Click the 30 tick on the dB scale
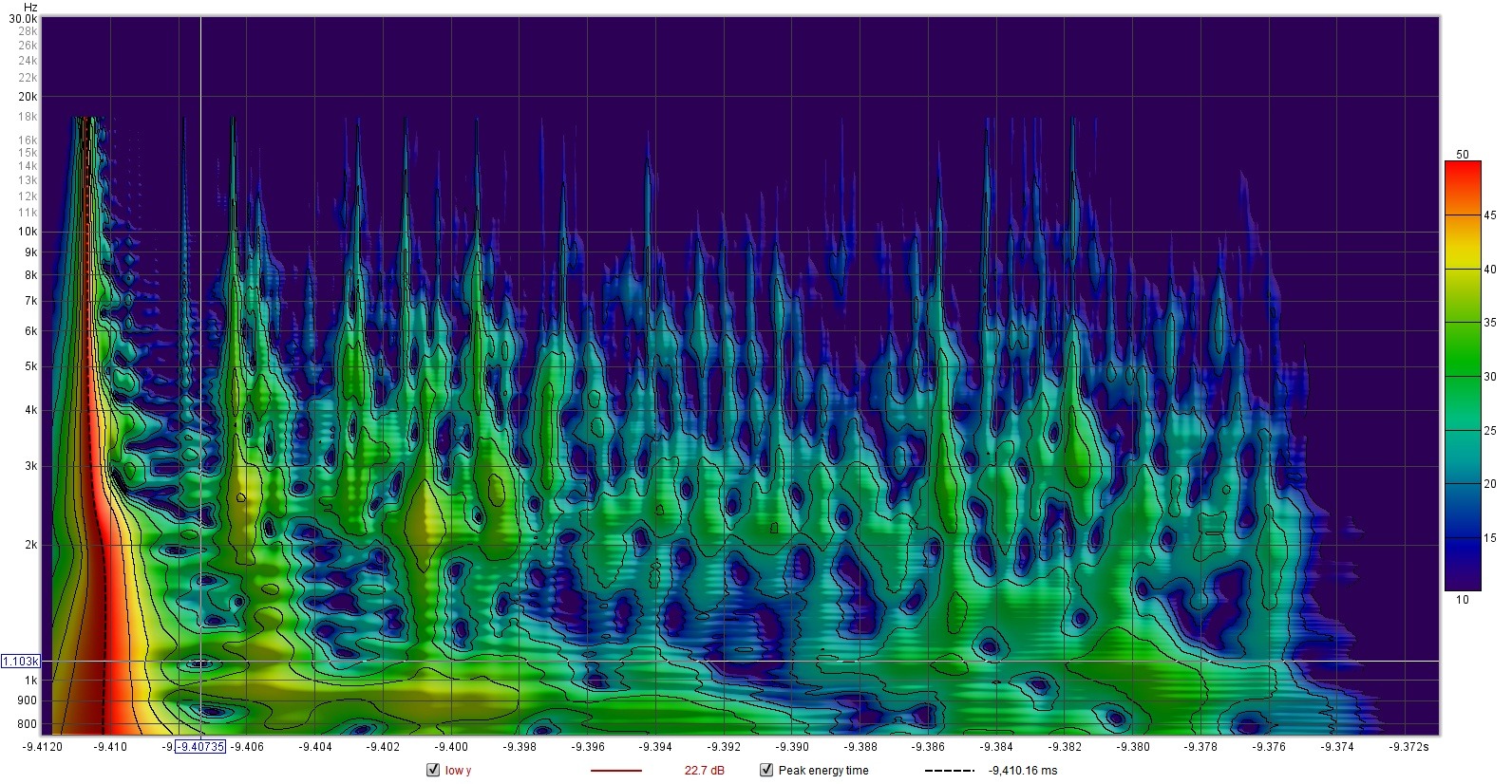This screenshot has height=784, width=1512. pos(1490,377)
